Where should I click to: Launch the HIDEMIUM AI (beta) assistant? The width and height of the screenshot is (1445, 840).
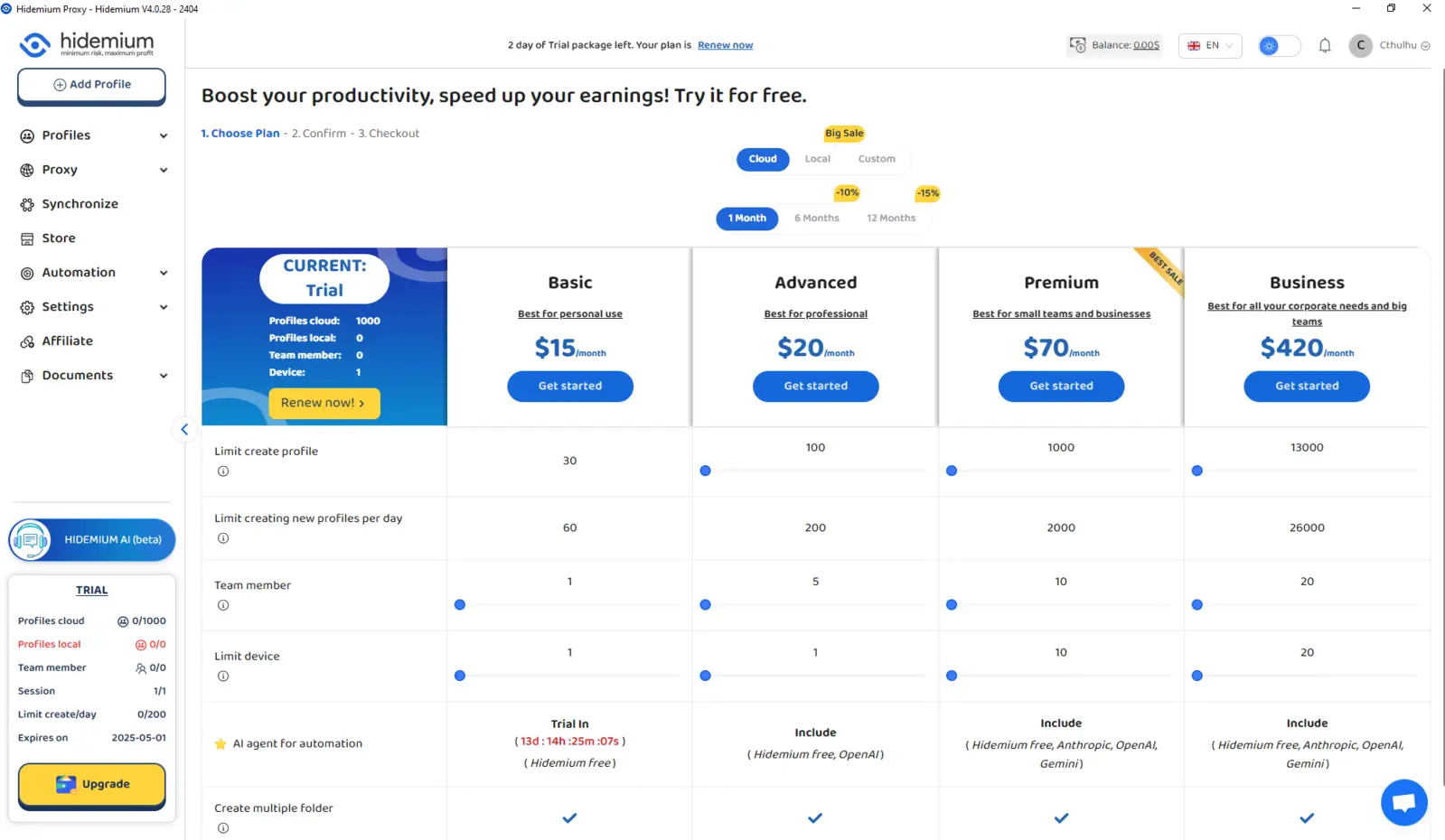pyautogui.click(x=92, y=540)
